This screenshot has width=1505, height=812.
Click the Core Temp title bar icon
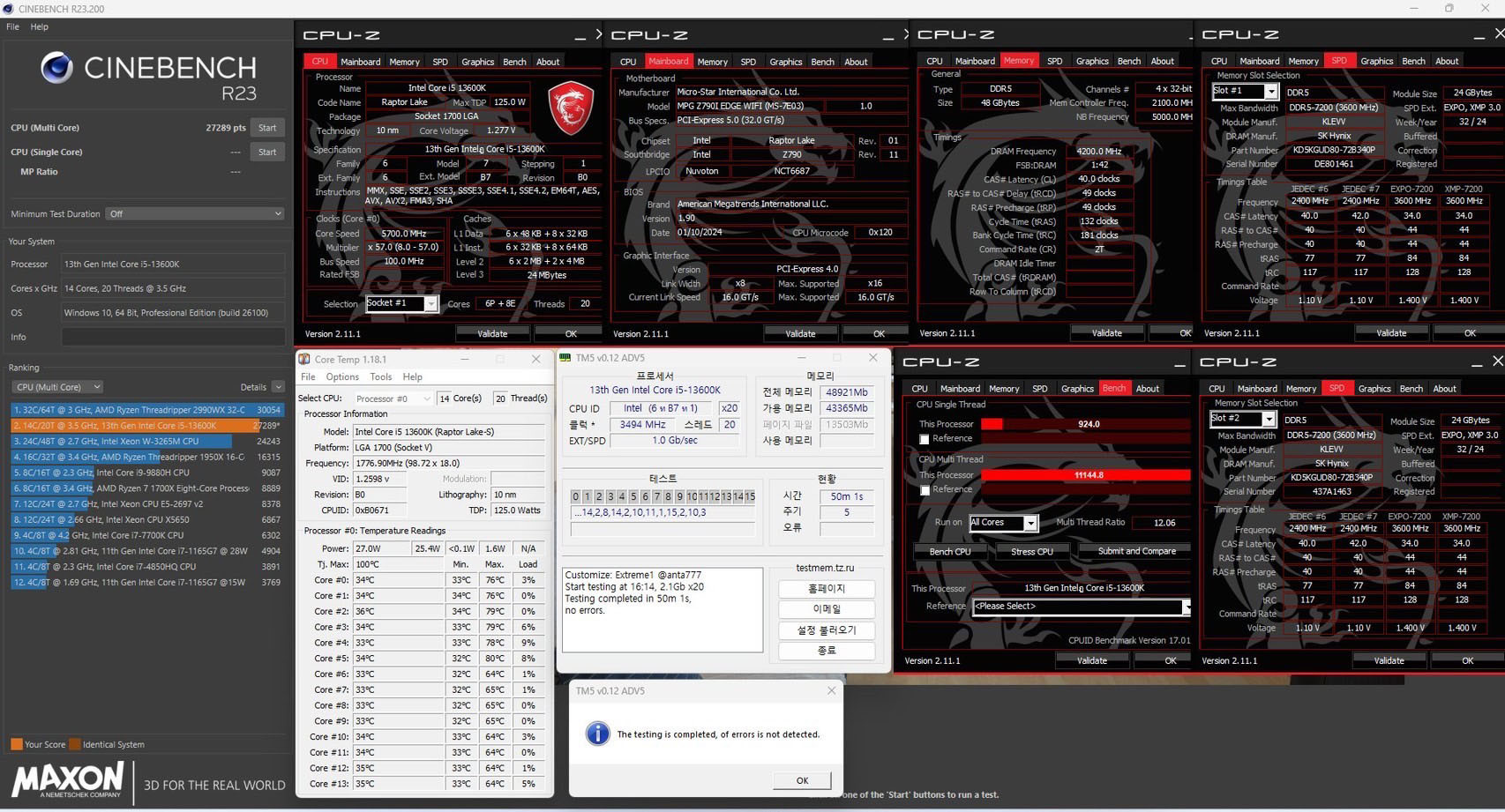pos(304,359)
